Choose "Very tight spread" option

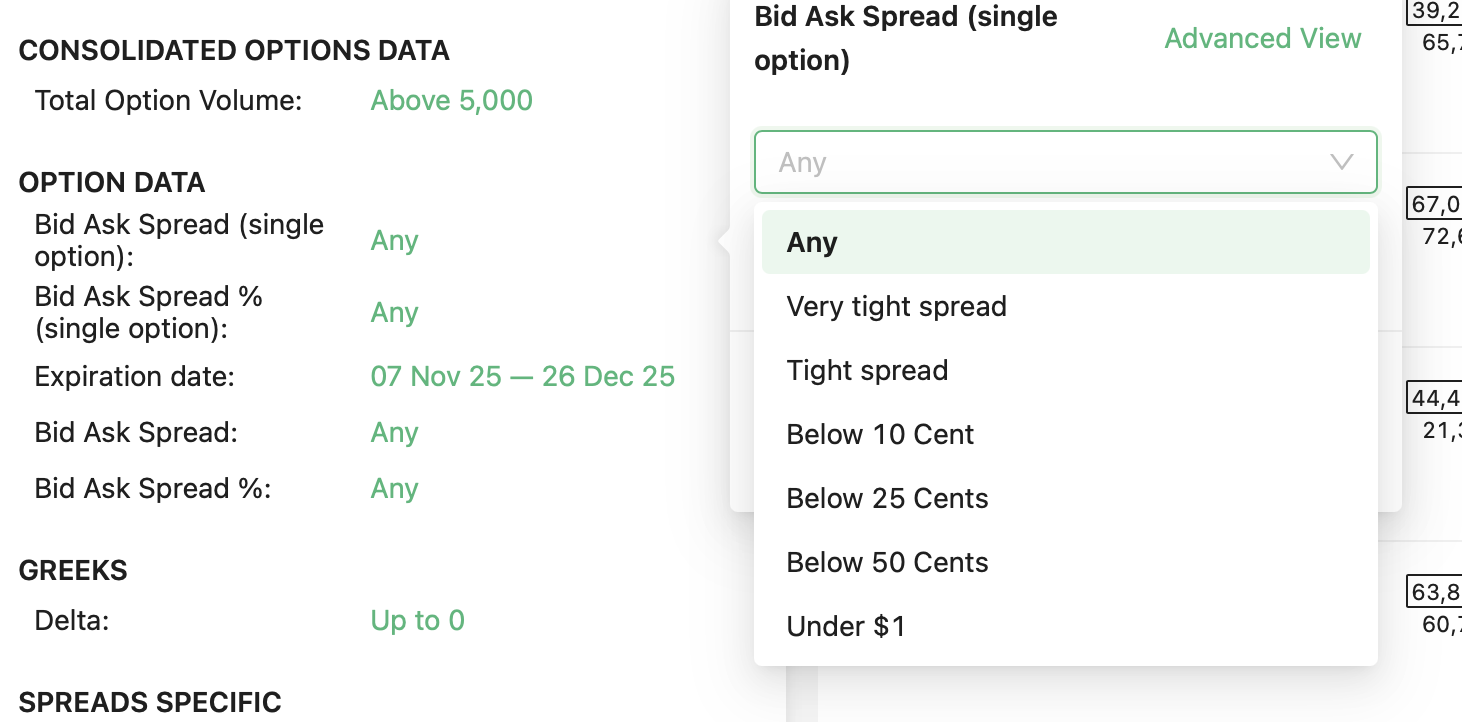(x=896, y=306)
